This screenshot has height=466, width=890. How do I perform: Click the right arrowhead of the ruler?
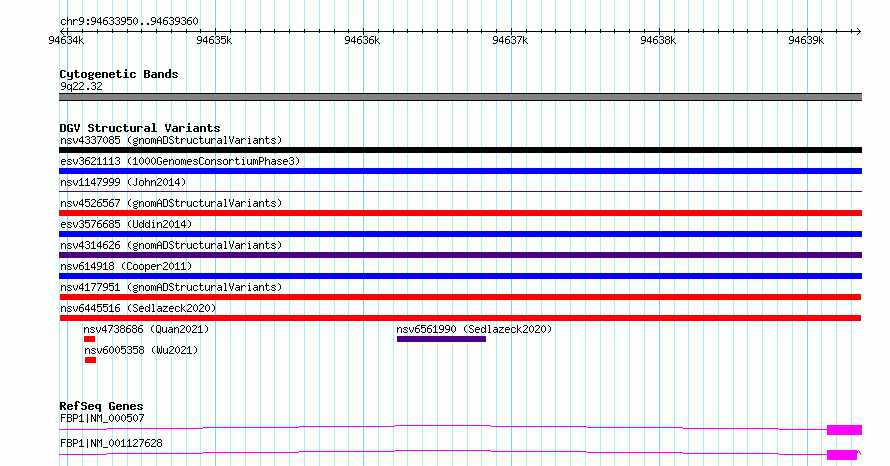[x=858, y=31]
